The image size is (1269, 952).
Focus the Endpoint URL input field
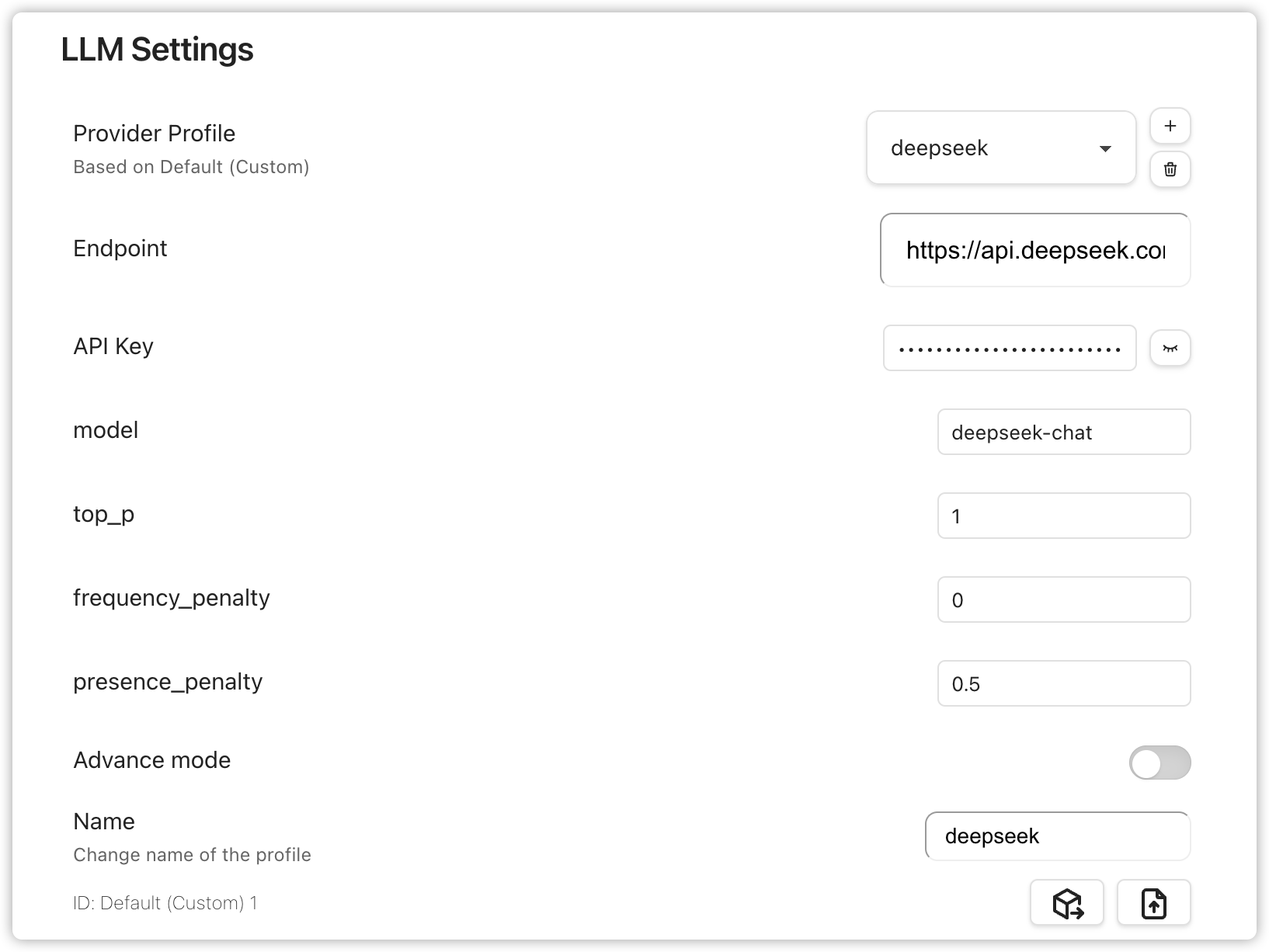point(1035,250)
